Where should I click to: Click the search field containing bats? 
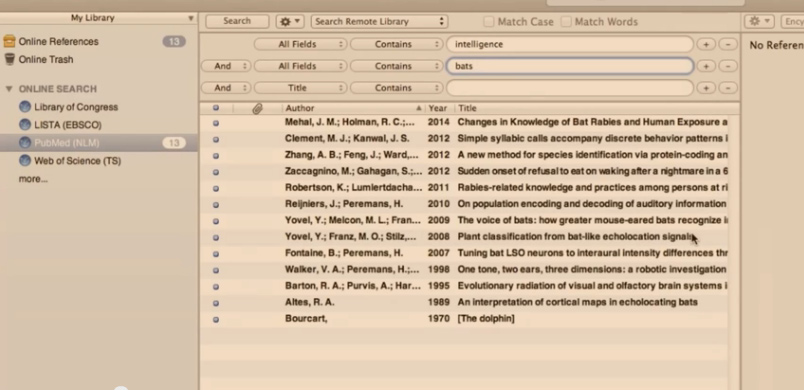click(570, 66)
